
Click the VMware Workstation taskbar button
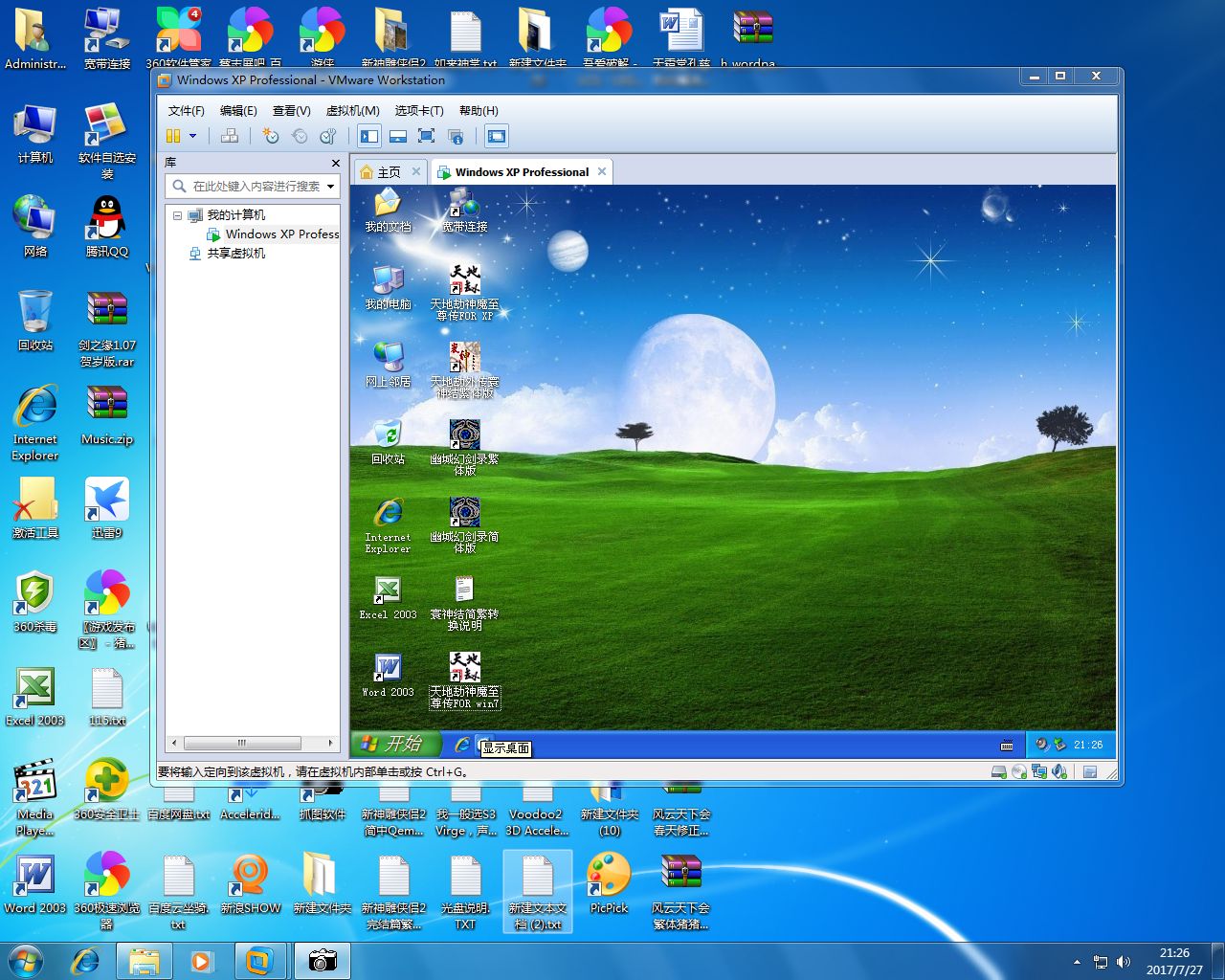tap(259, 961)
